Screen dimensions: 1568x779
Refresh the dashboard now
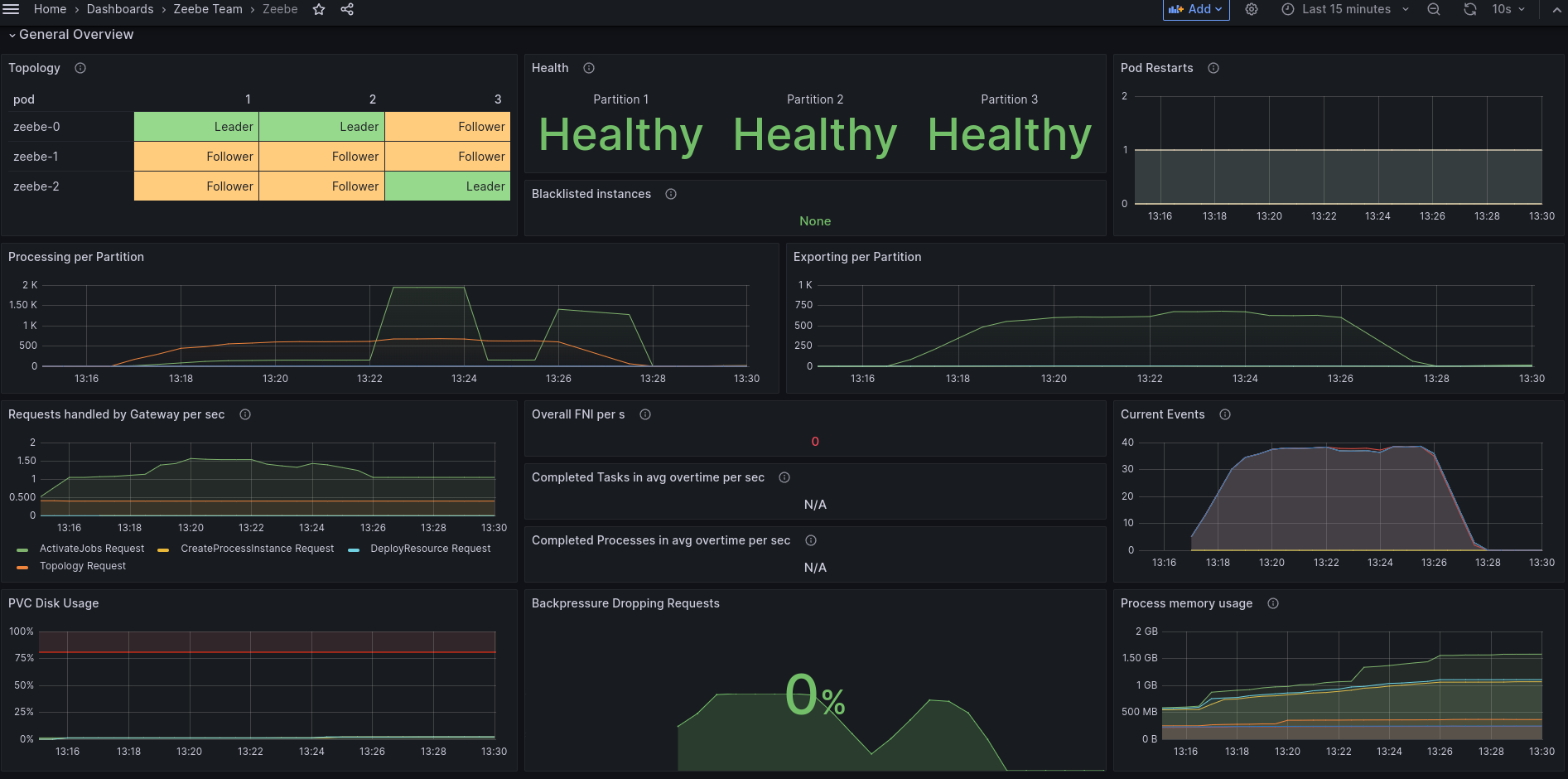[x=1470, y=9]
